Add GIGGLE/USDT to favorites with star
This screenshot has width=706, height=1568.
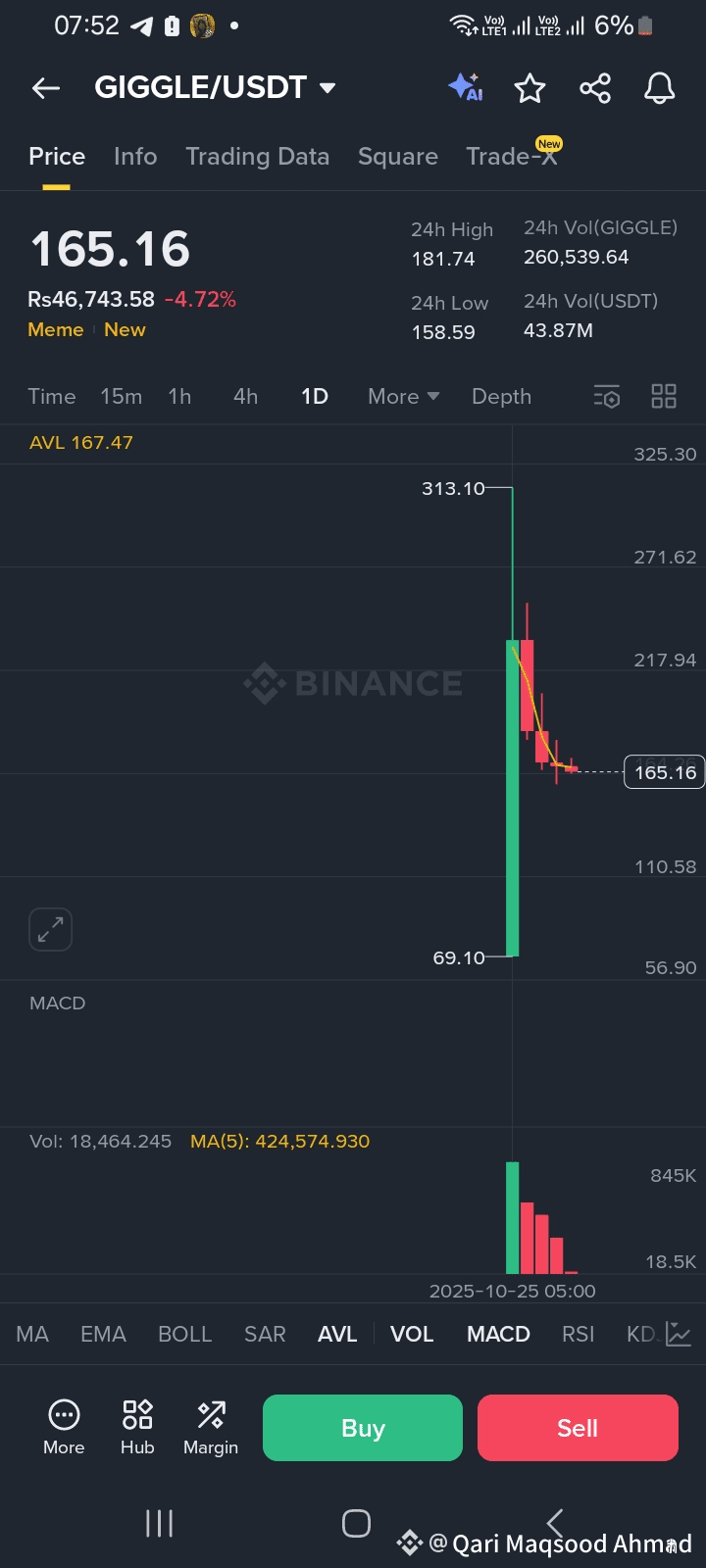(529, 88)
